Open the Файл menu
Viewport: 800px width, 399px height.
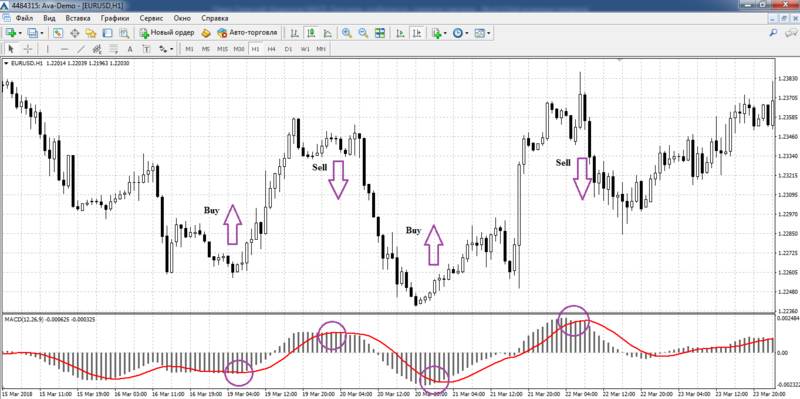click(24, 18)
